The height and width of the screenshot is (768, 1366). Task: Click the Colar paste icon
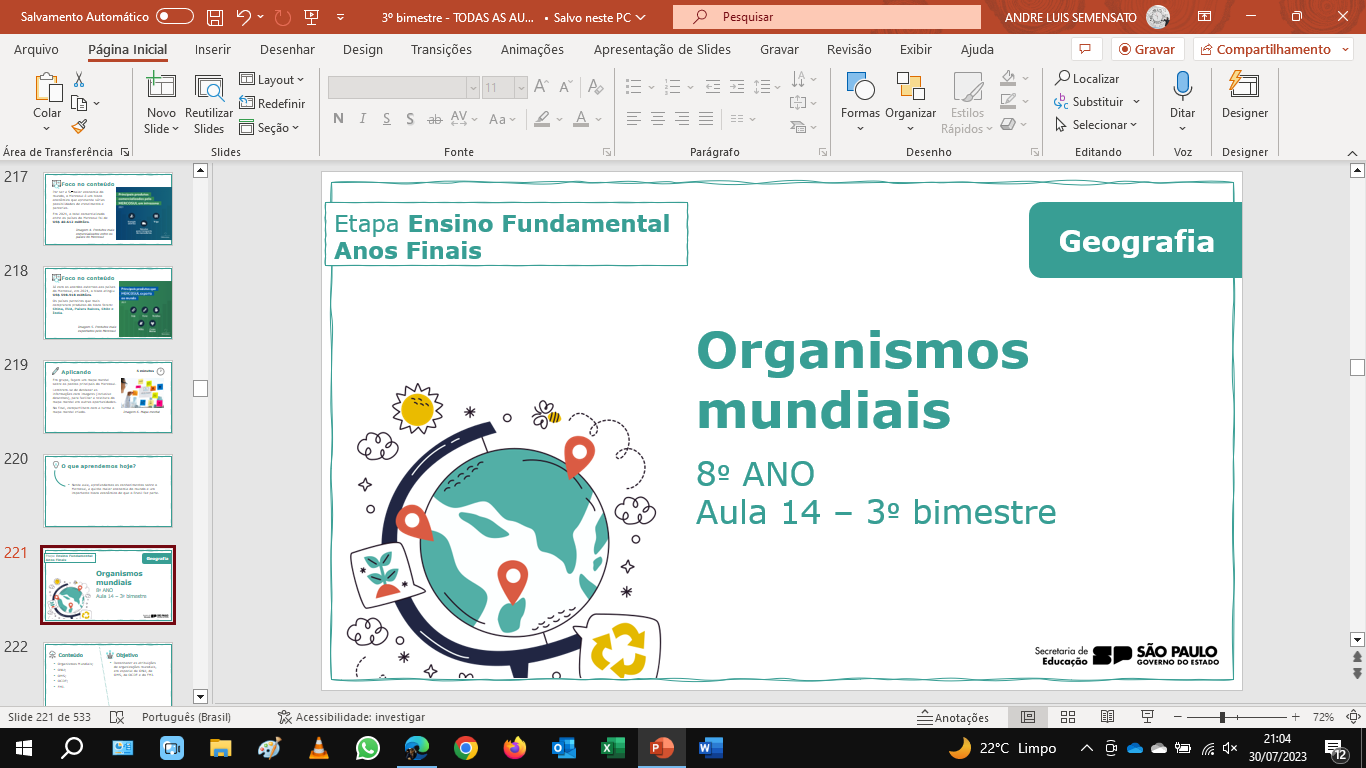pos(47,89)
